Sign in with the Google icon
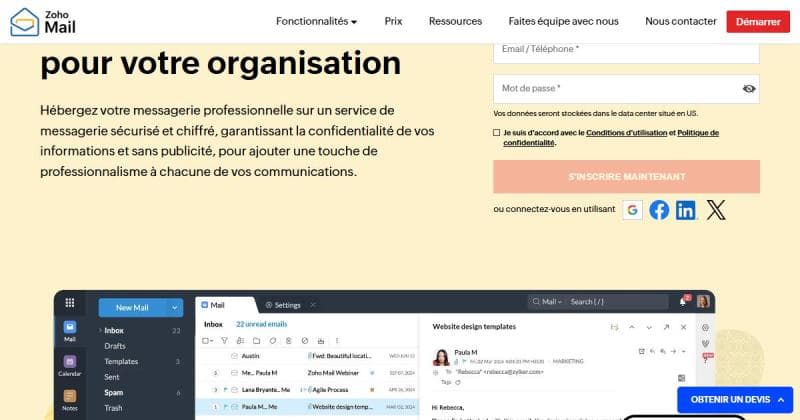The width and height of the screenshot is (800, 420). pos(633,210)
